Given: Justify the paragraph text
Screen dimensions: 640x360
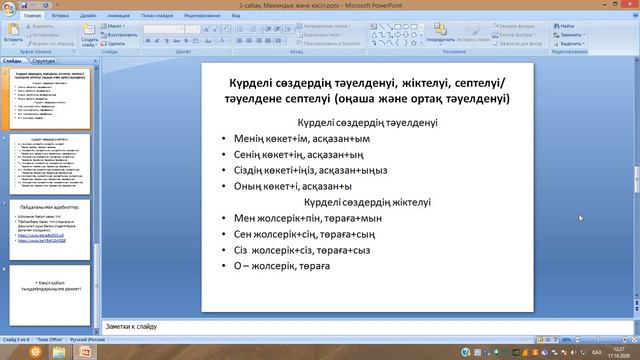Looking at the screenshot, I should (x=268, y=41).
